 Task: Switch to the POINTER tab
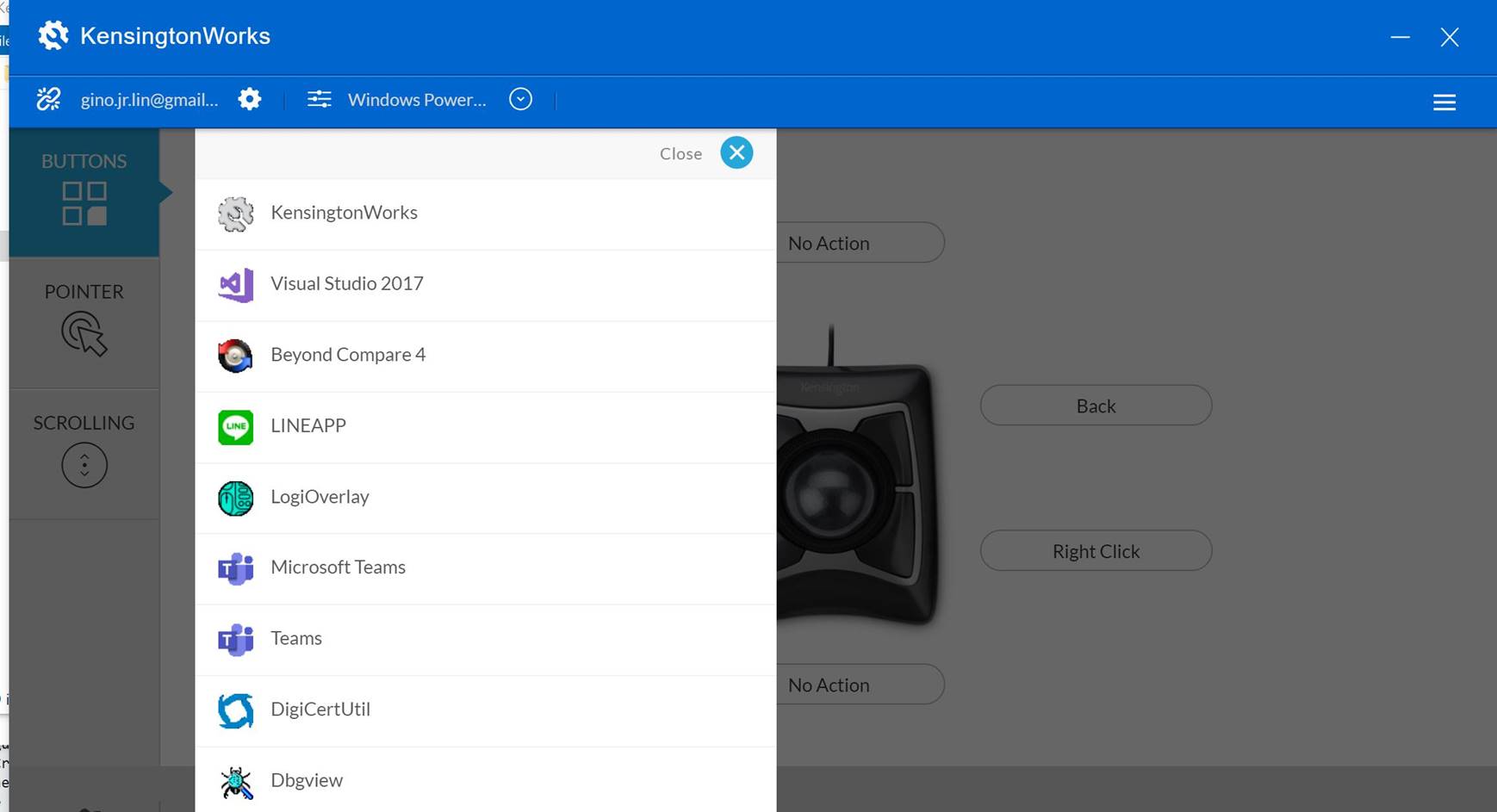tap(84, 323)
